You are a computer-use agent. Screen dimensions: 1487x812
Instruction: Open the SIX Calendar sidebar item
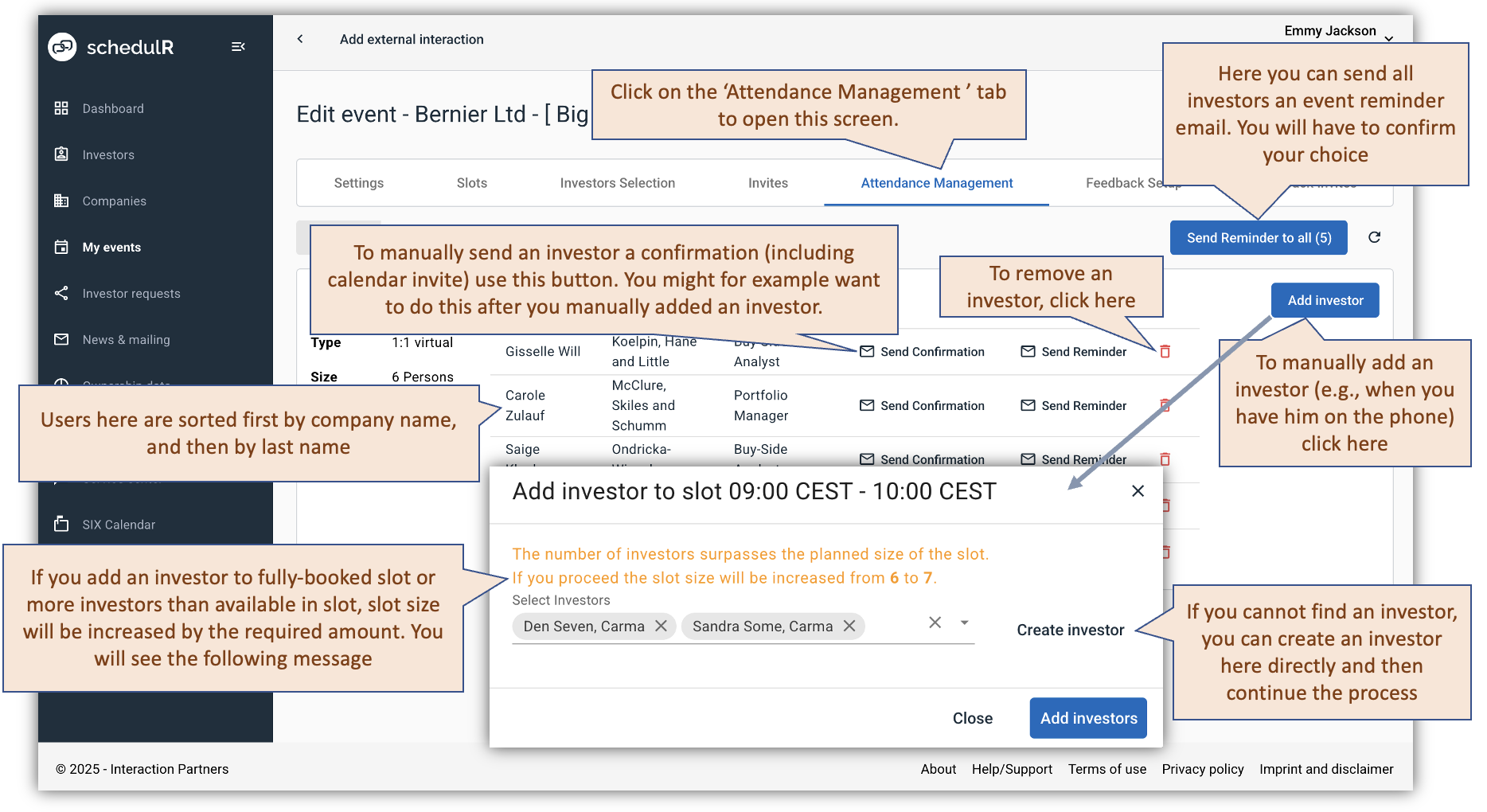[118, 524]
